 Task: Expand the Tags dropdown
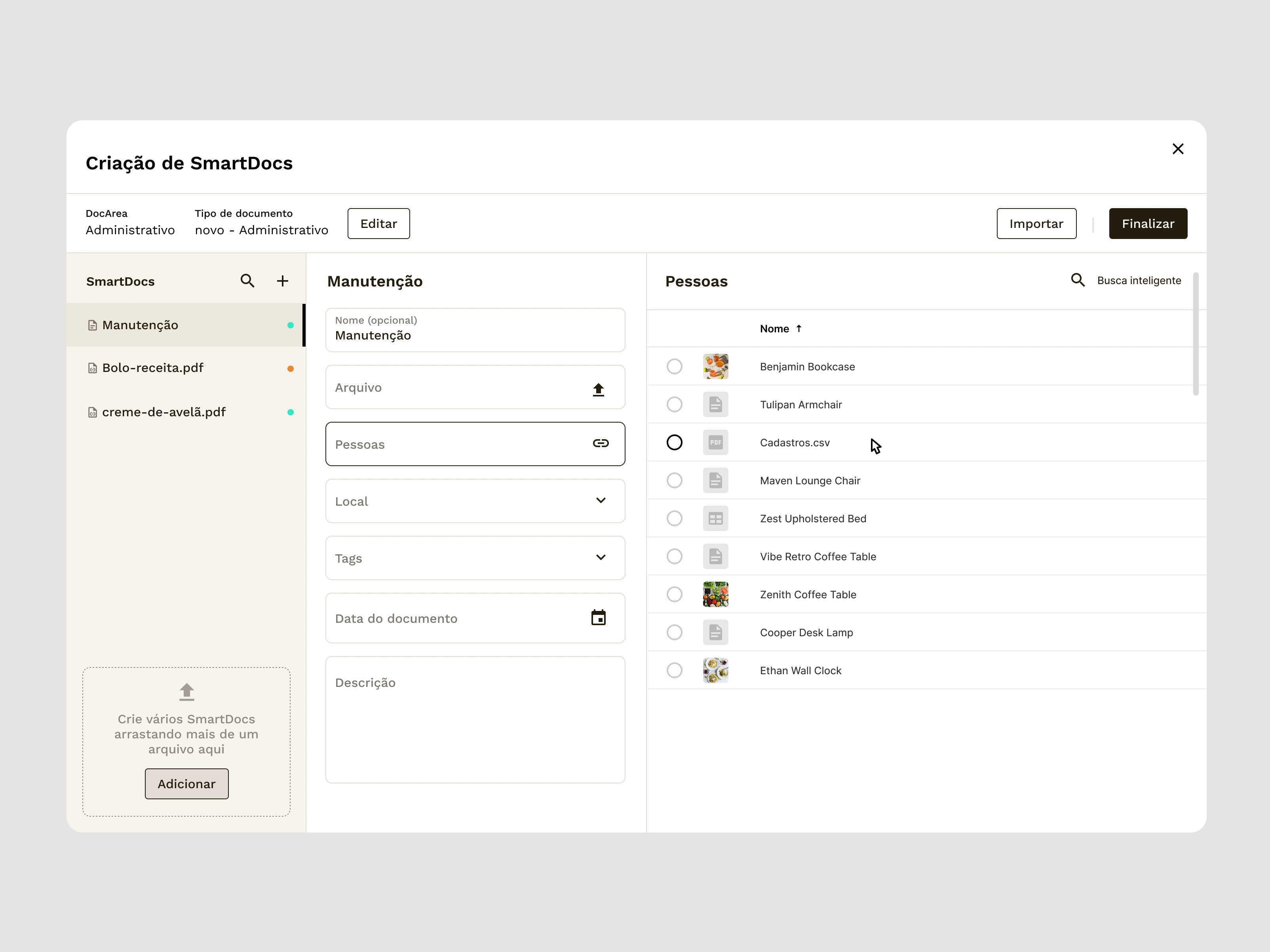pyautogui.click(x=601, y=557)
